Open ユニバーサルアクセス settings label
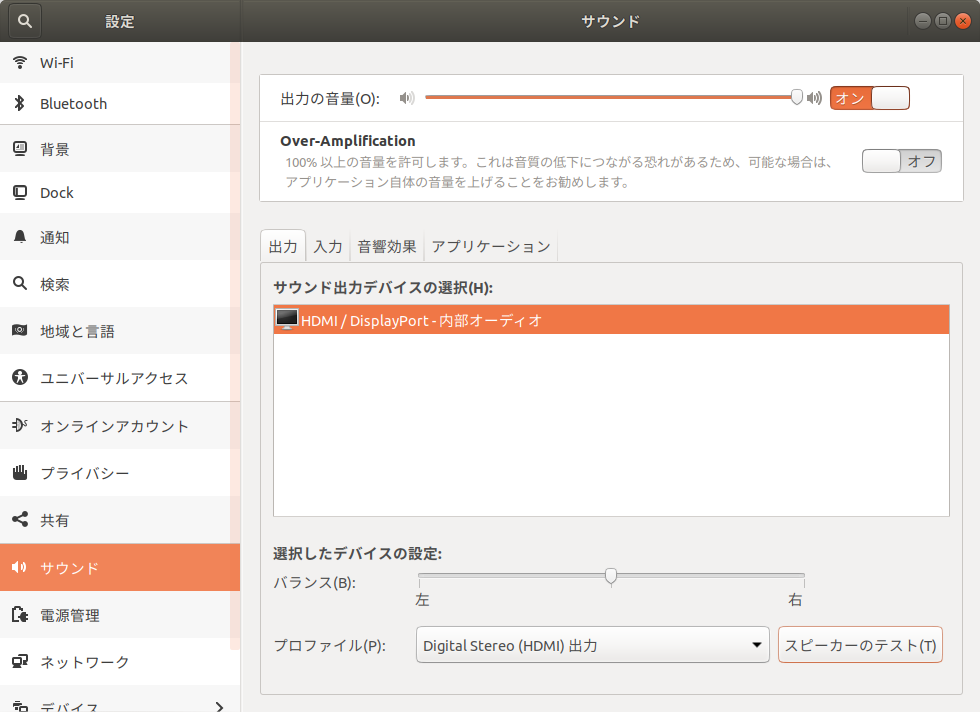 tap(114, 378)
